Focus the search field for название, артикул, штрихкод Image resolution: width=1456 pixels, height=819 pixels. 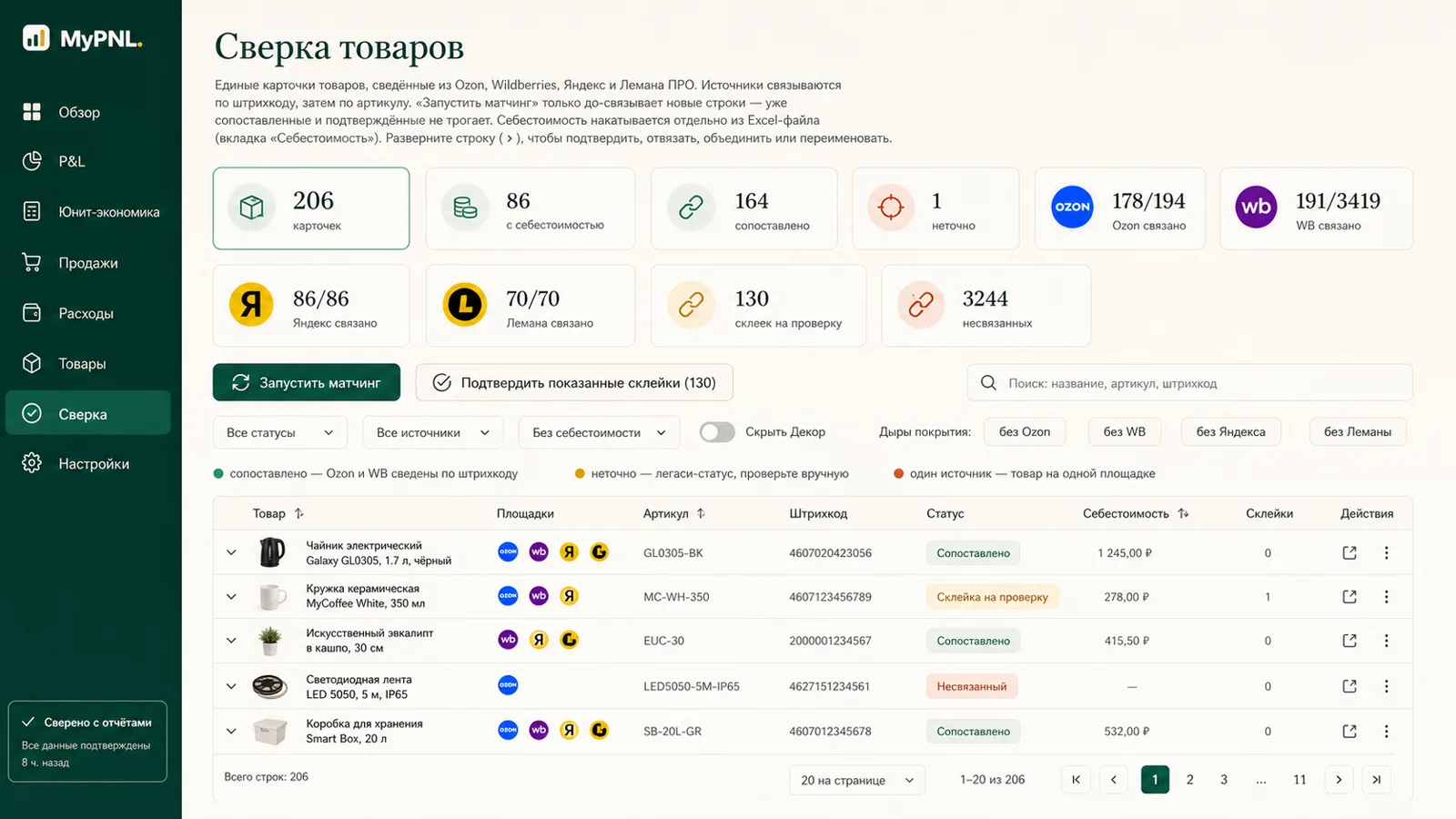[x=1189, y=383]
